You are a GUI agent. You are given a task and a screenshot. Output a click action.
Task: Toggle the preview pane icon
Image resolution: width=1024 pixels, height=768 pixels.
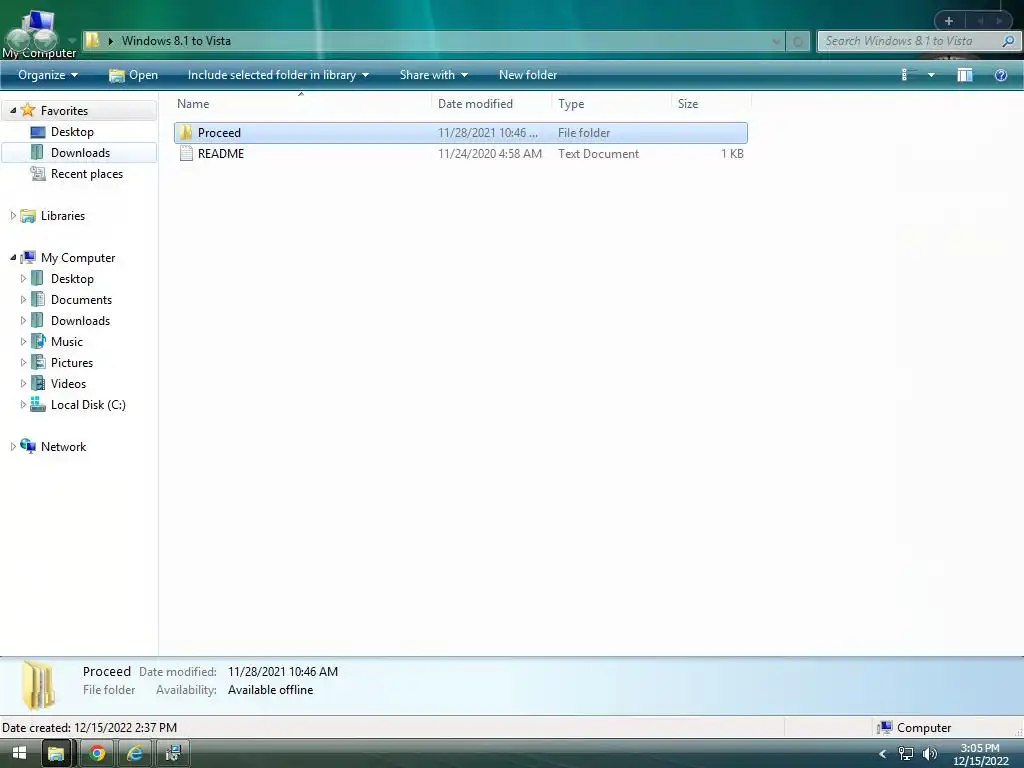(x=965, y=75)
